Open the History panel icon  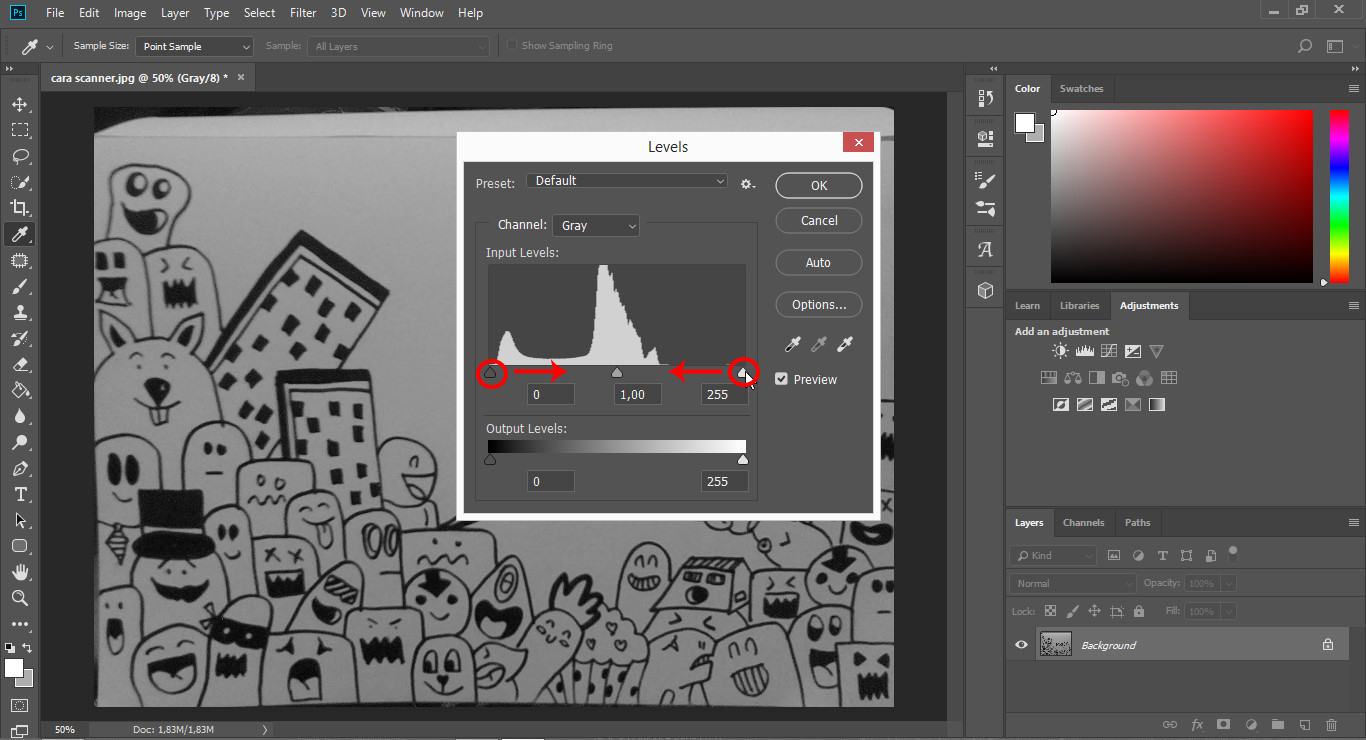click(x=985, y=98)
